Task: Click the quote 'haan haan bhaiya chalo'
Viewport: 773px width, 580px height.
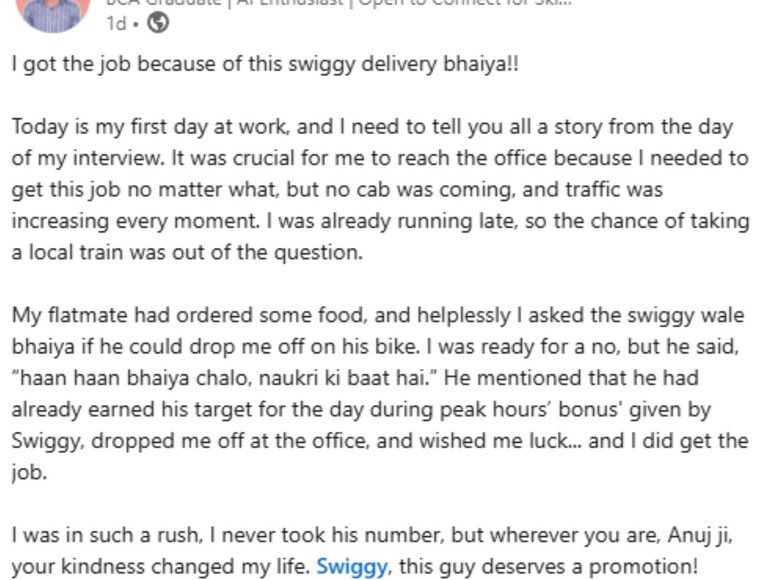Action: point(225,378)
